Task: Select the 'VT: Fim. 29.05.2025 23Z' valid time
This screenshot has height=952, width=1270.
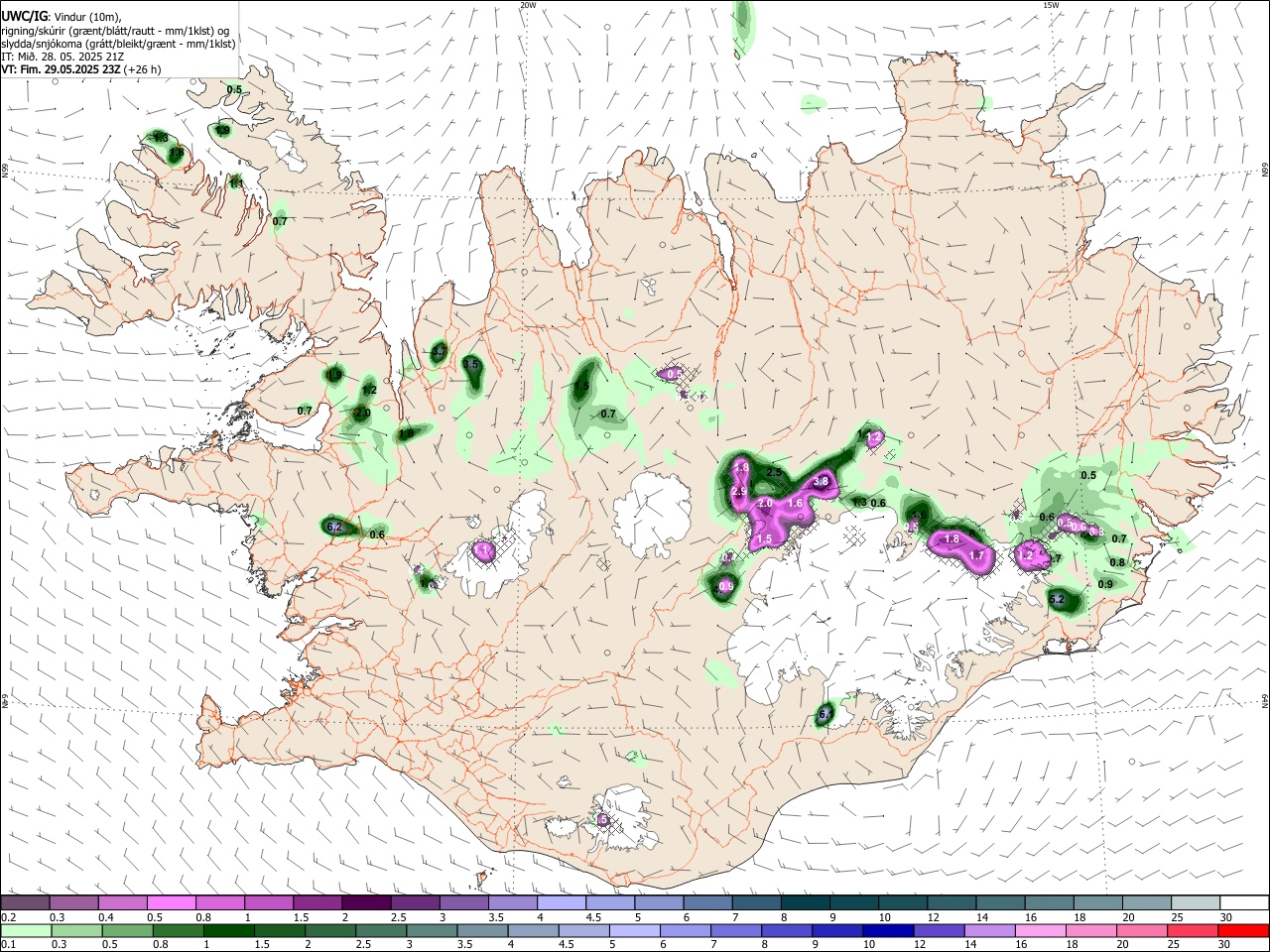Action: coord(62,69)
